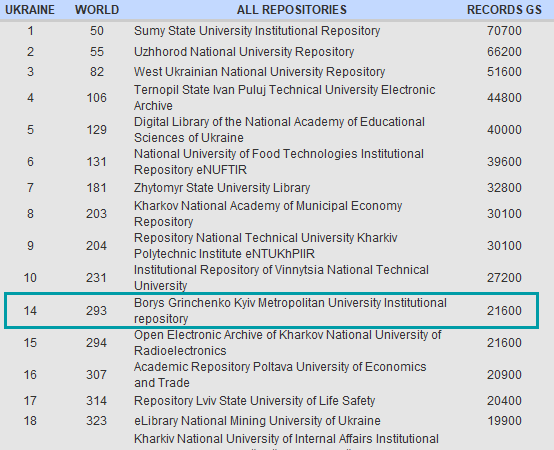Open Poltava University of Economics and Trade repository
The height and width of the screenshot is (450, 554).
point(280,375)
